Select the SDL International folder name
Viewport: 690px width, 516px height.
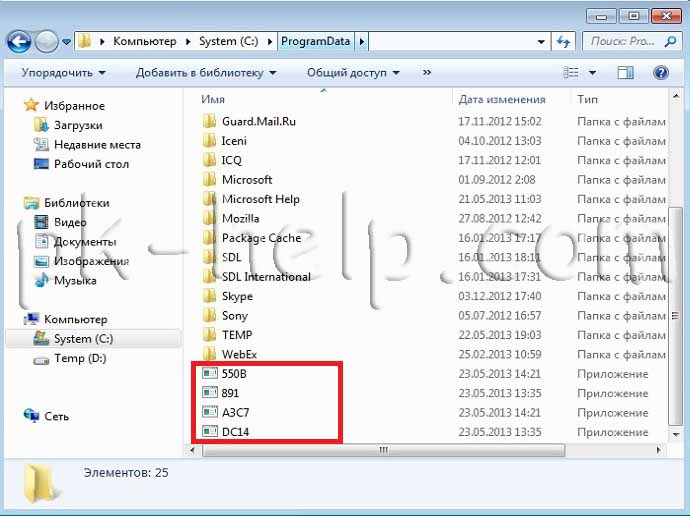coord(266,277)
